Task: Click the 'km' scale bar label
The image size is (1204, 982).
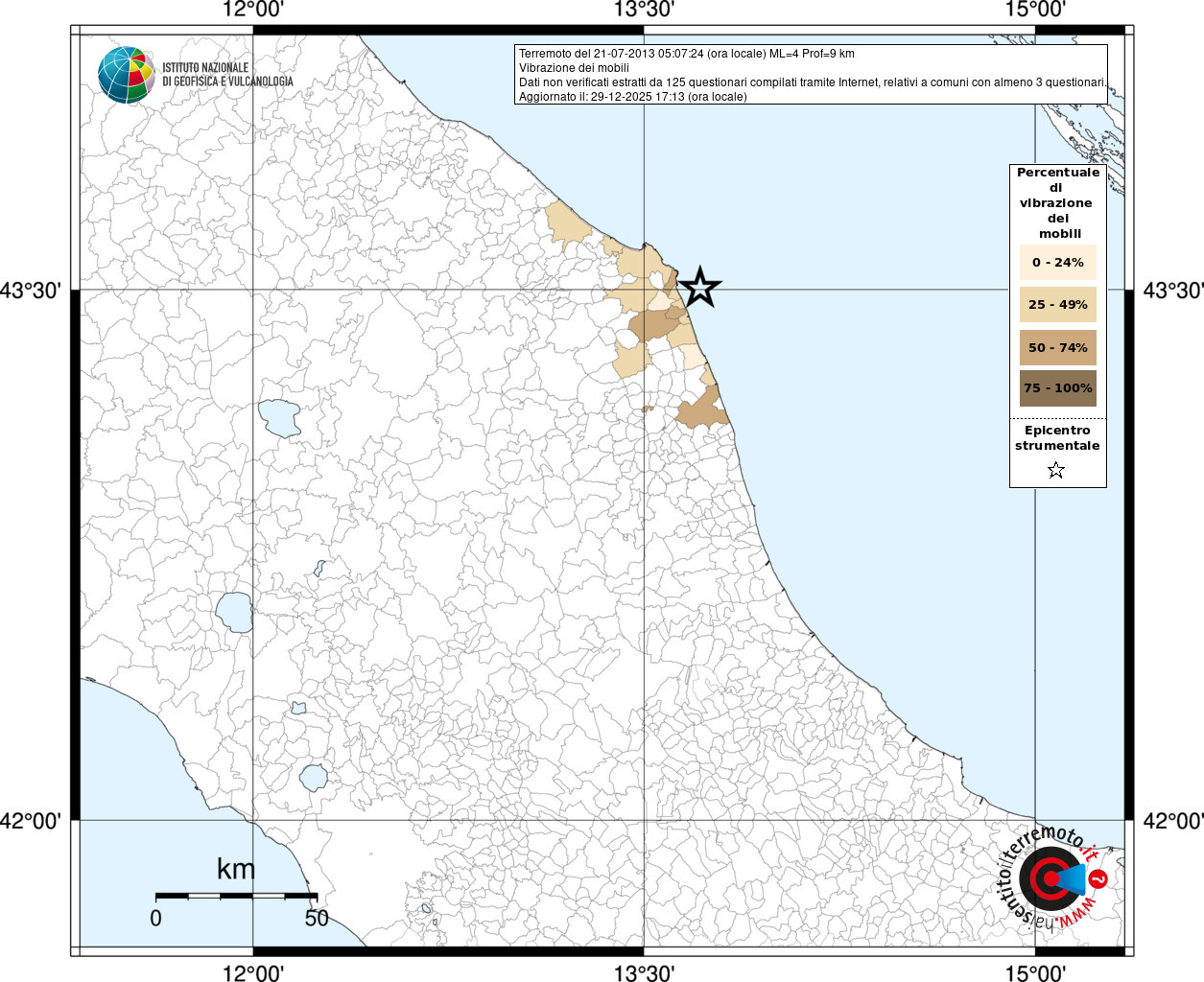Action: [236, 869]
